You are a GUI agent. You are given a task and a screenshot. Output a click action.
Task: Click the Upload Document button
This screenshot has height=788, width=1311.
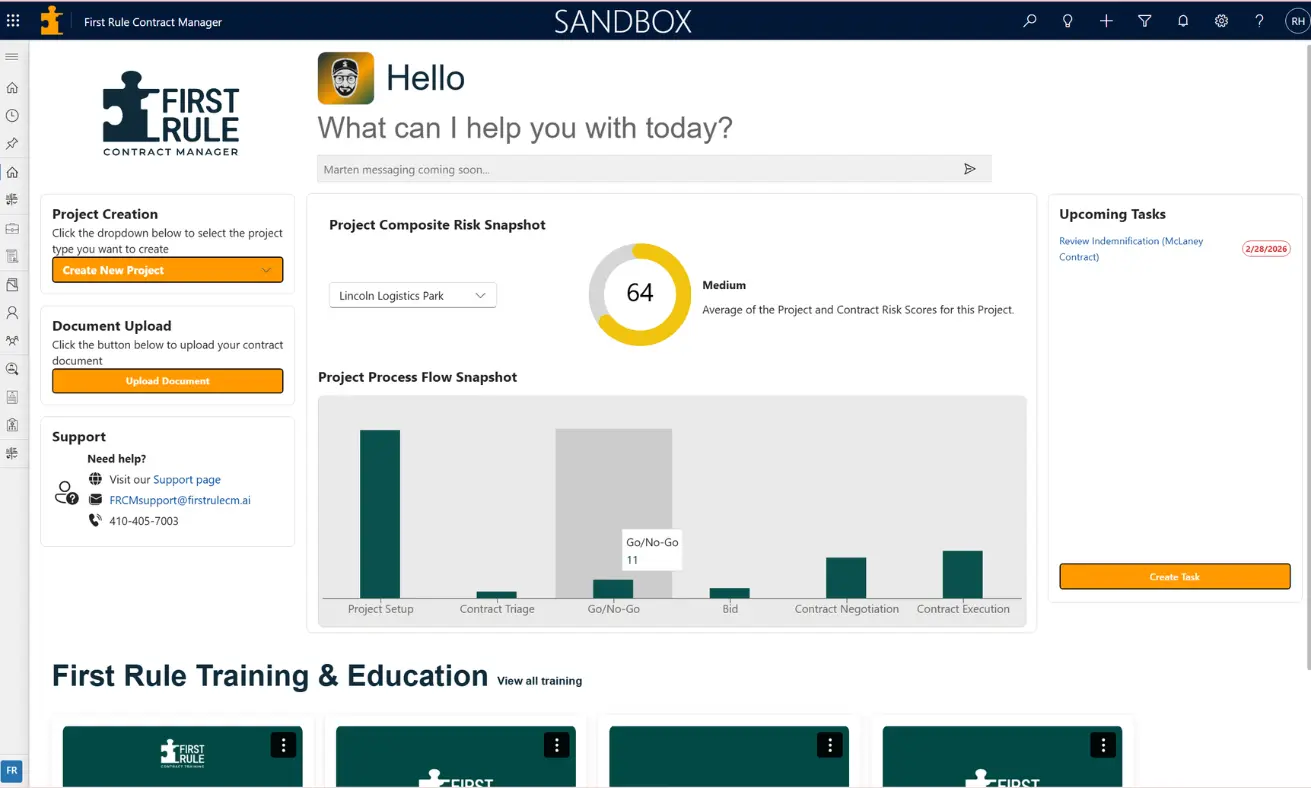click(x=168, y=381)
